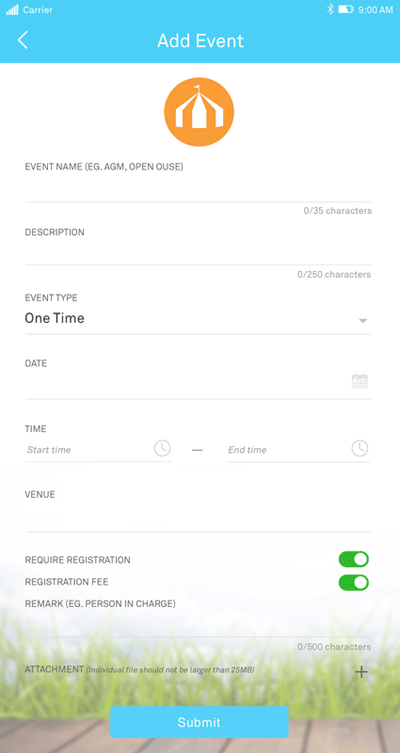Expand the Event Type dropdown arrow
Screen dimensions: 400x753
click(363, 321)
